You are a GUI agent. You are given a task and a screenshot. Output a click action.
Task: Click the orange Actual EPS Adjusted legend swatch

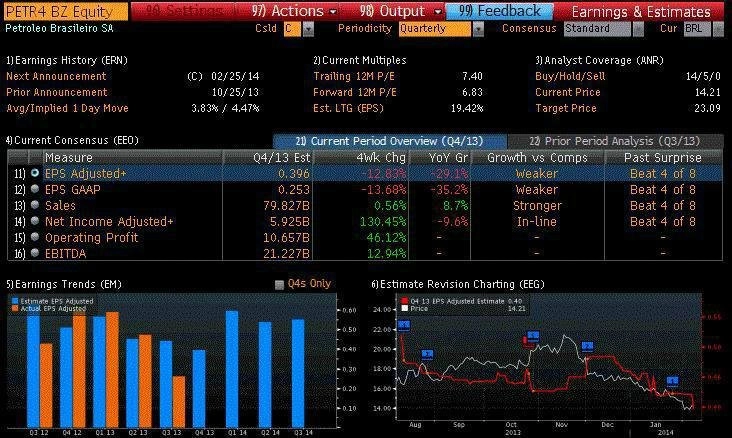coord(15,308)
